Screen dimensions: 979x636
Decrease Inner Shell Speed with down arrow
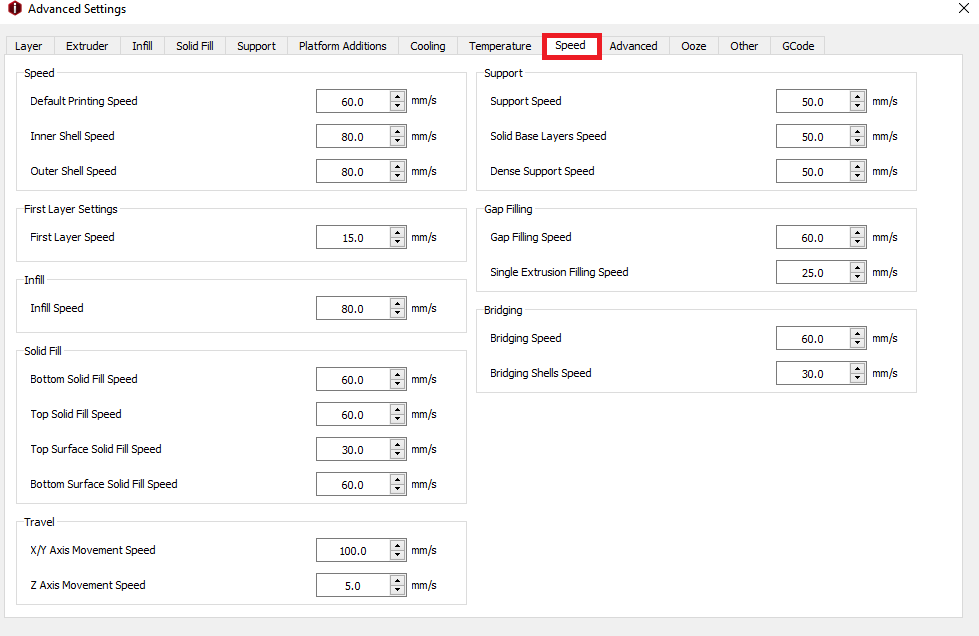[x=398, y=141]
